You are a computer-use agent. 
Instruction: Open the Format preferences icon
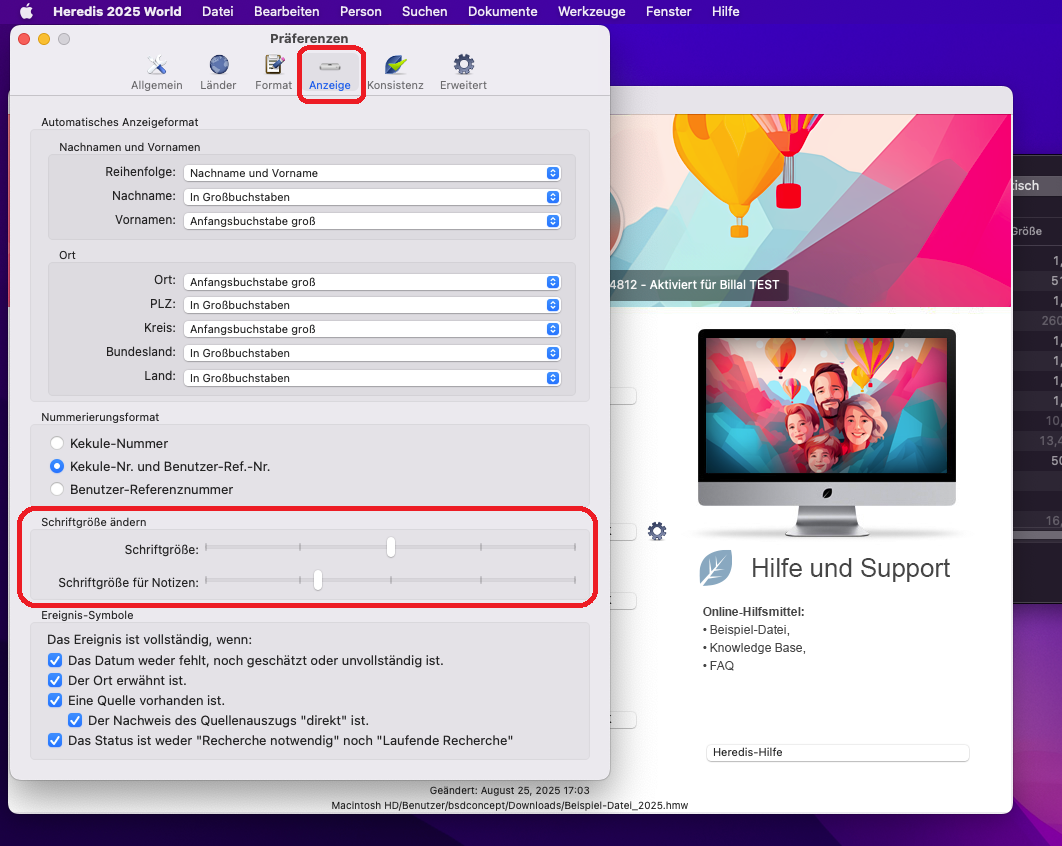coord(273,72)
